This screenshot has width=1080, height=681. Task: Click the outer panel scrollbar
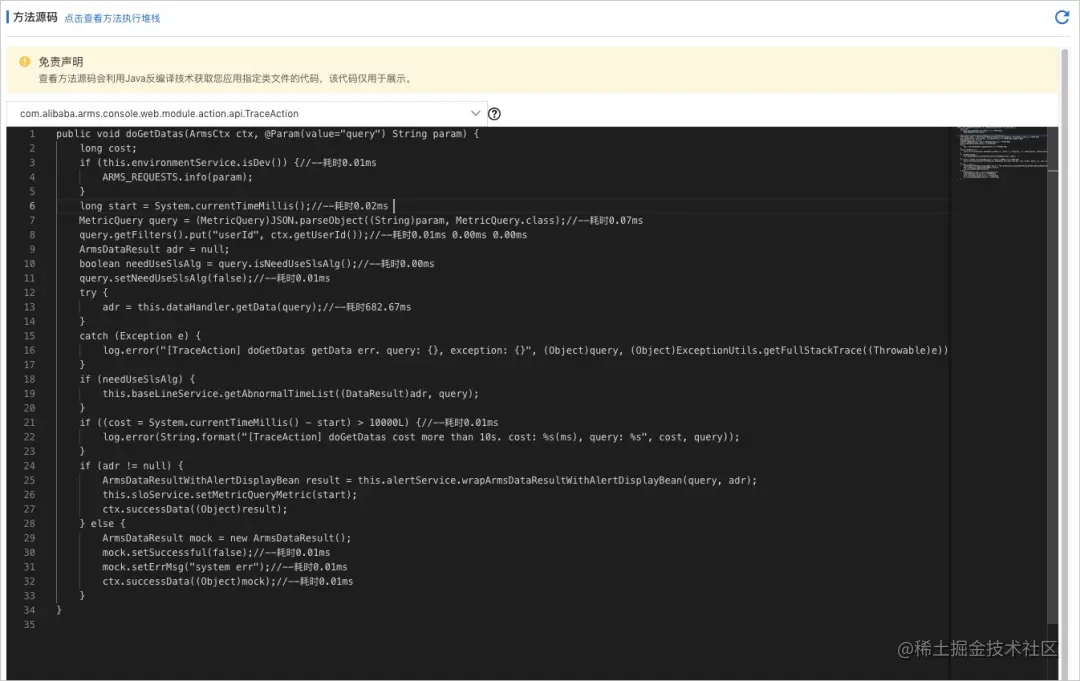pyautogui.click(x=1065, y=331)
